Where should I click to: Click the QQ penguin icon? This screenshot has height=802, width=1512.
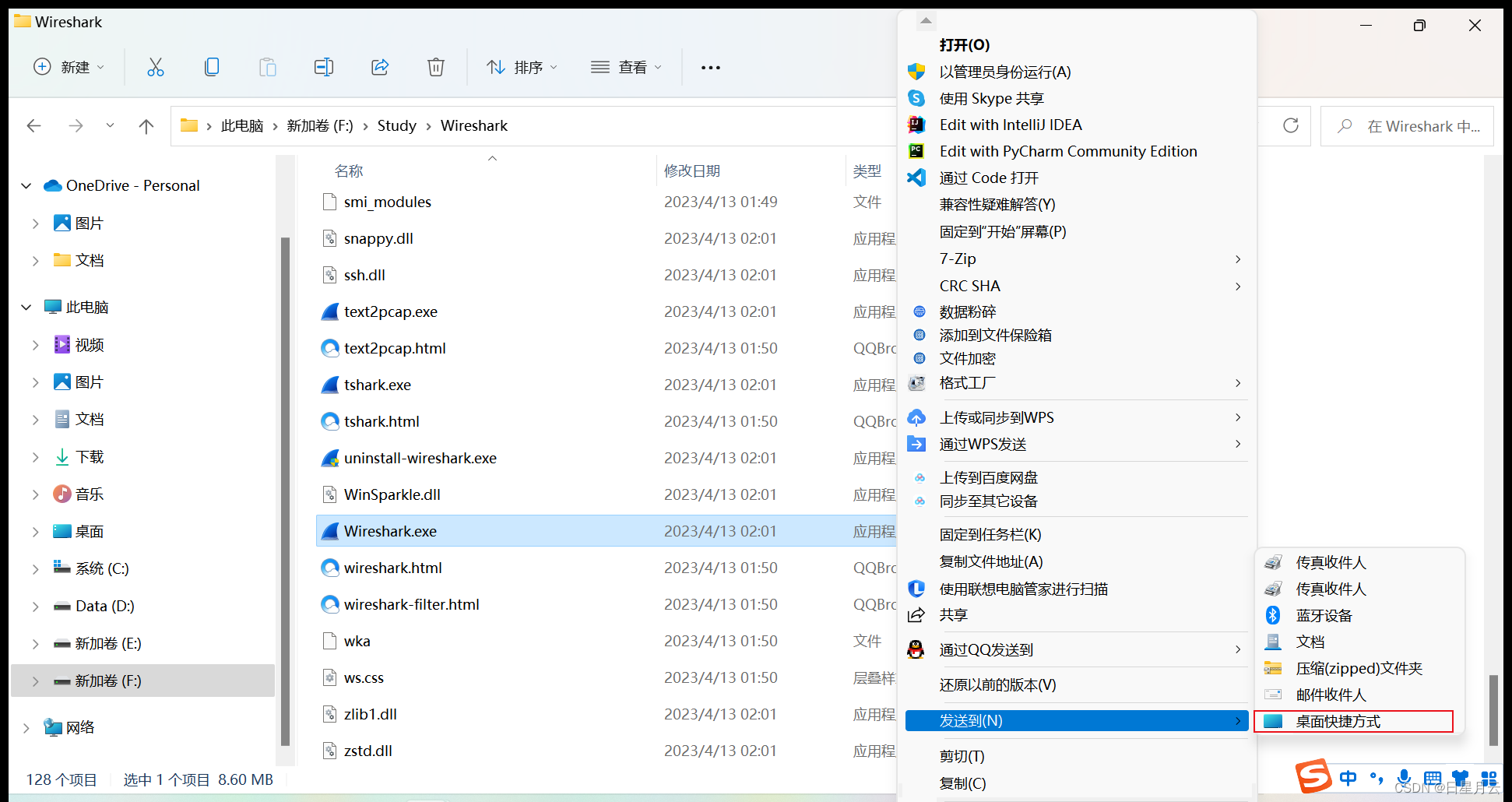916,649
